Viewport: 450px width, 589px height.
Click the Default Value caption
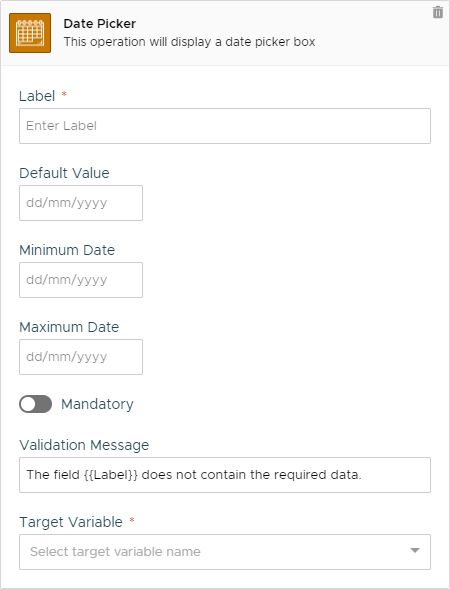coord(64,173)
